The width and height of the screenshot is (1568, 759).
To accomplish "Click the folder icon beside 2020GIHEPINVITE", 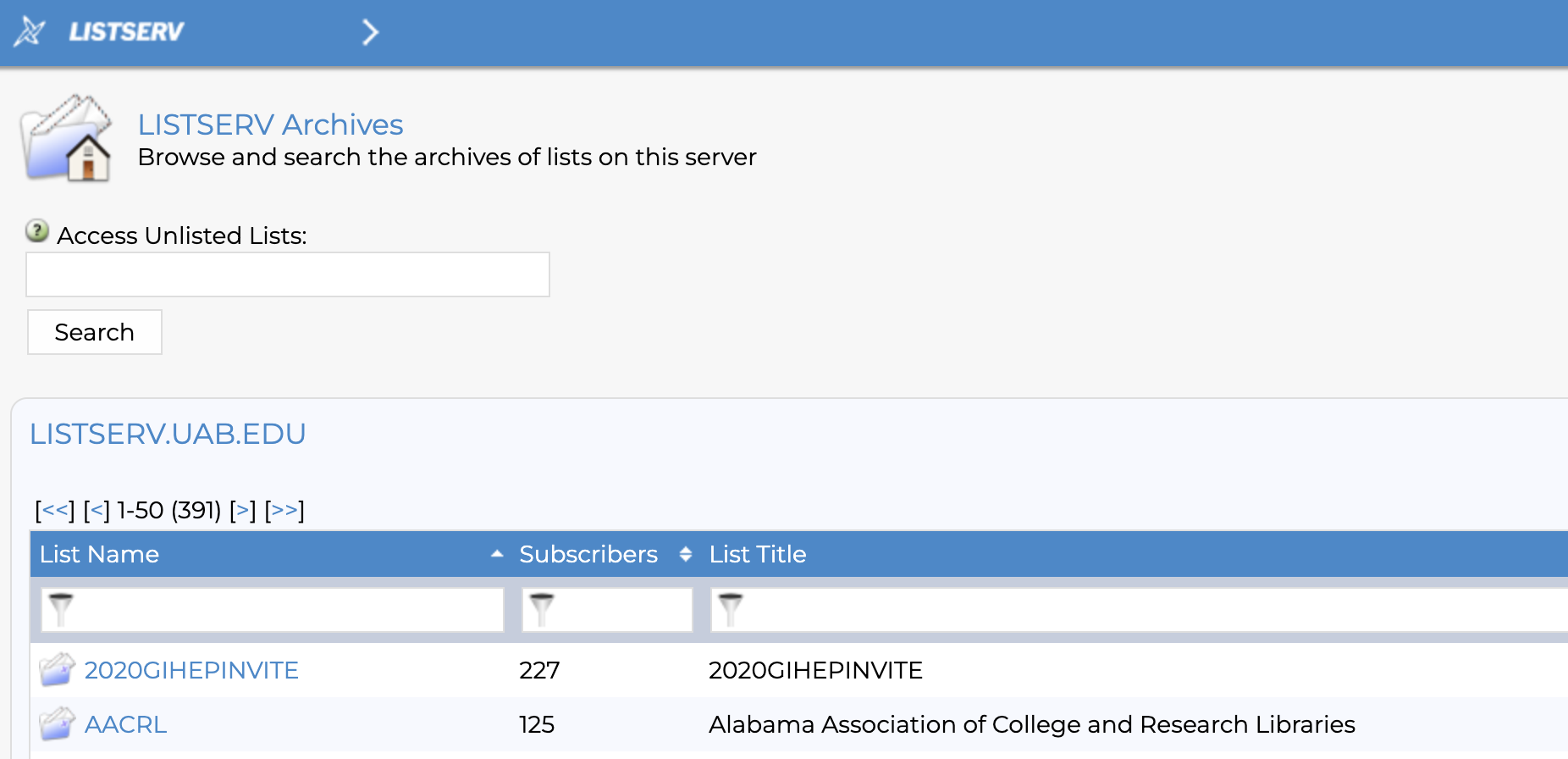I will point(57,670).
